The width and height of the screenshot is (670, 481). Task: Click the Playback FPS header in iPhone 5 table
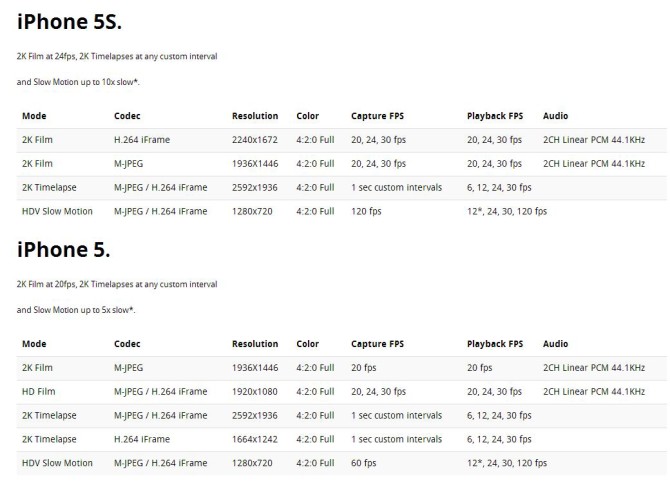click(495, 344)
